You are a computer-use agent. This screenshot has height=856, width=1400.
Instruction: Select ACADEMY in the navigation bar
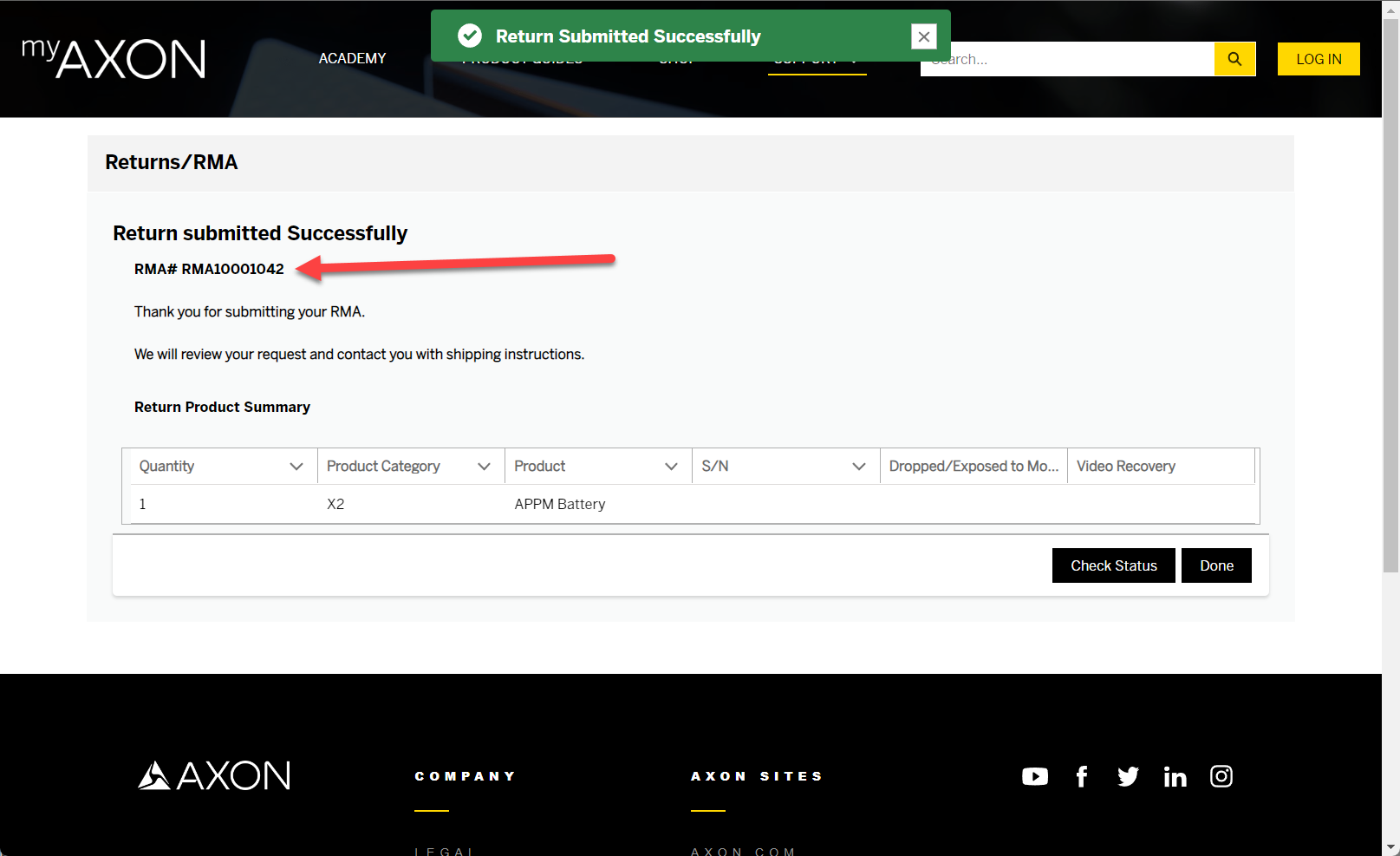pyautogui.click(x=352, y=58)
